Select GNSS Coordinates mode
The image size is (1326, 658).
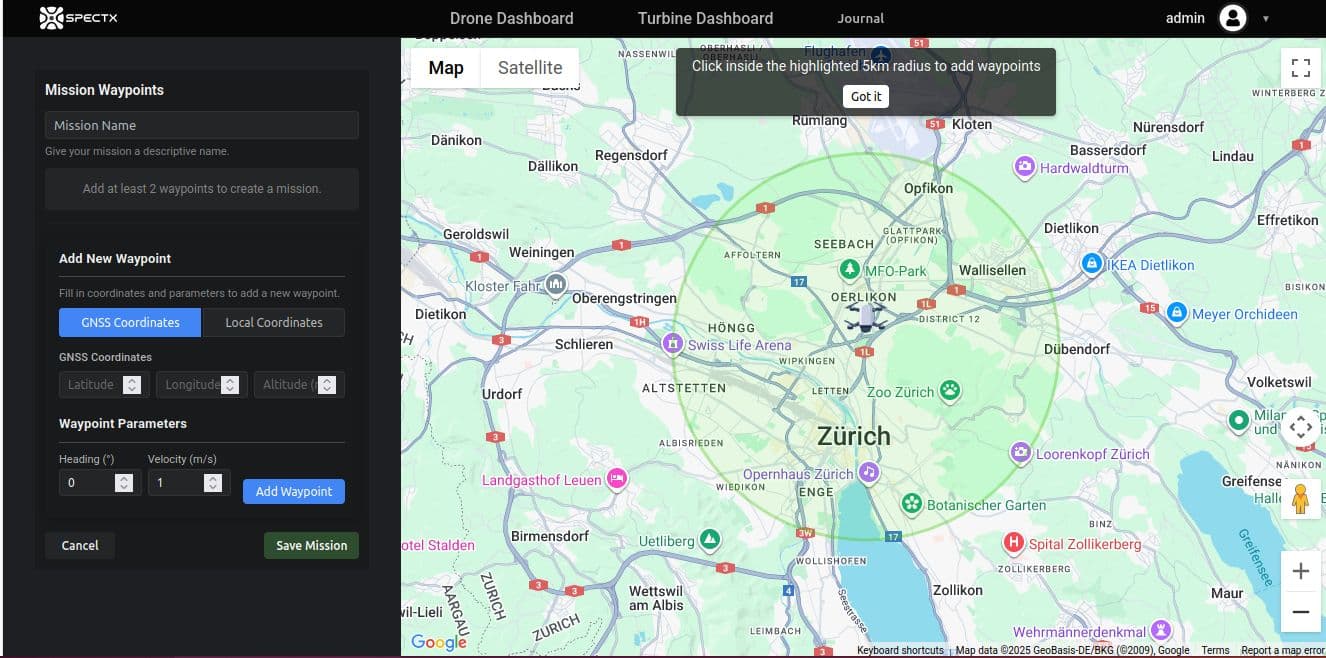click(x=130, y=323)
